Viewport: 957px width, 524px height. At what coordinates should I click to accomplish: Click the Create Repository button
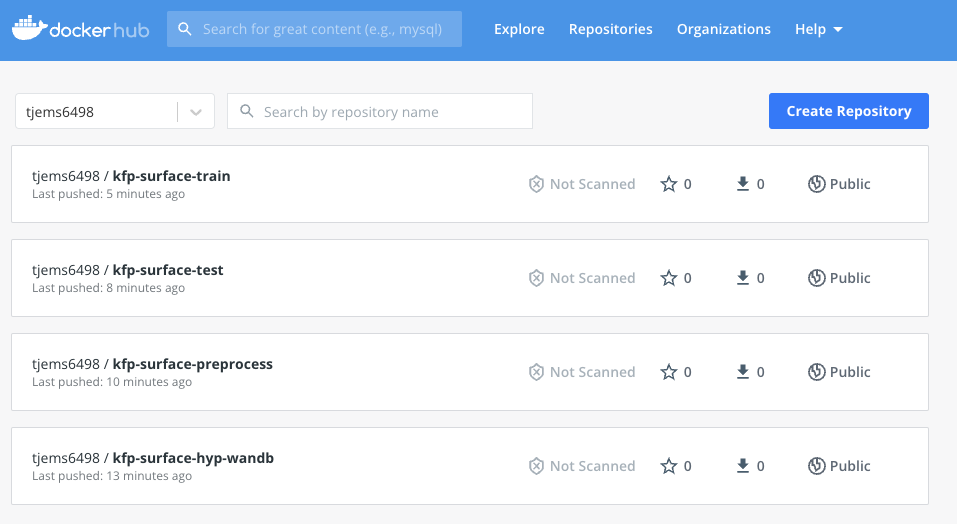(848, 111)
